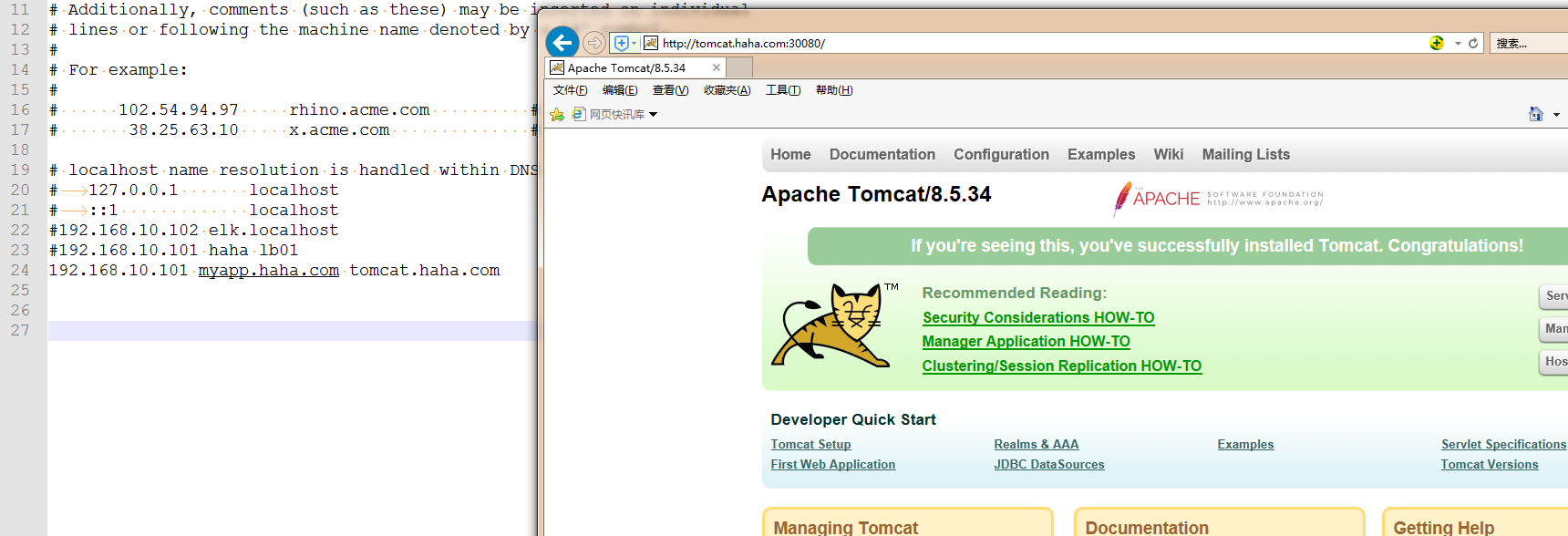The image size is (1568, 536).
Task: Click the partially visible Manager App button
Action: pos(1553,329)
